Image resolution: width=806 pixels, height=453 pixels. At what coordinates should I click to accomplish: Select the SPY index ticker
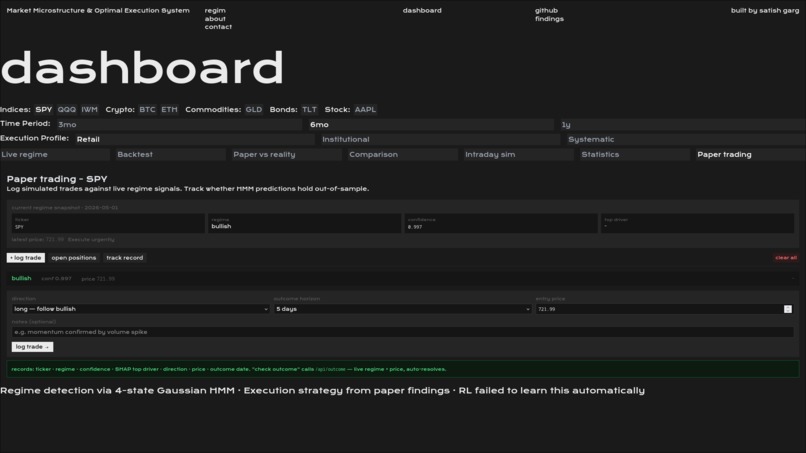coord(44,110)
